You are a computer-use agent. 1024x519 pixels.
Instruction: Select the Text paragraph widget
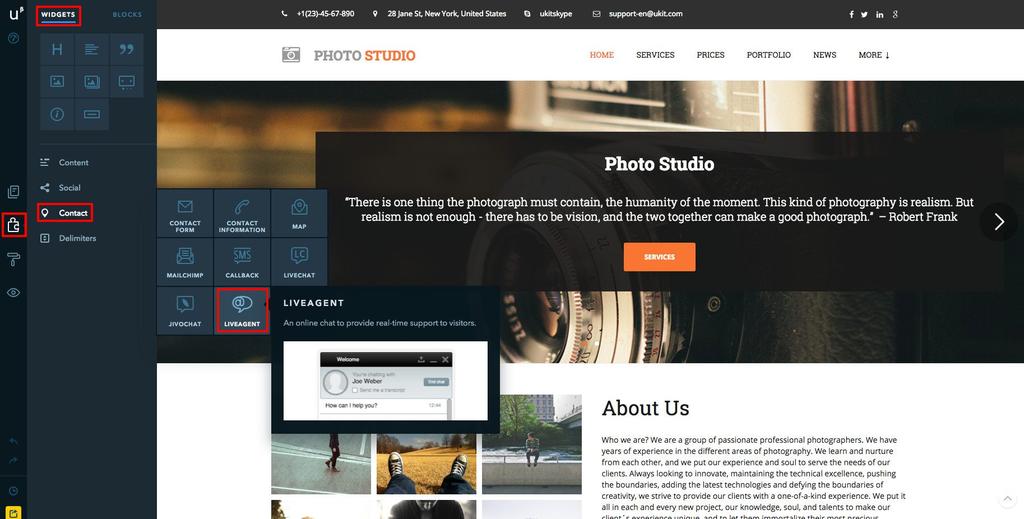click(x=91, y=49)
